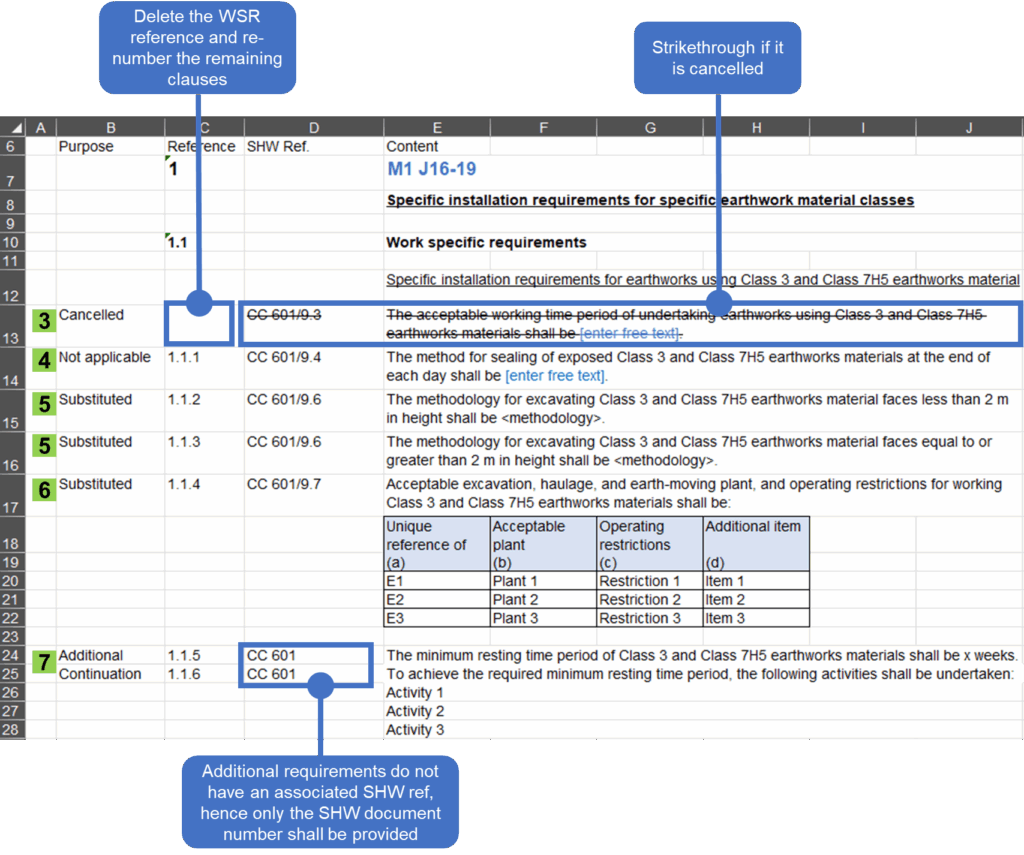Click the '[enter free text]' placeholder in row 14
The image size is (1024, 855).
pyautogui.click(x=555, y=376)
